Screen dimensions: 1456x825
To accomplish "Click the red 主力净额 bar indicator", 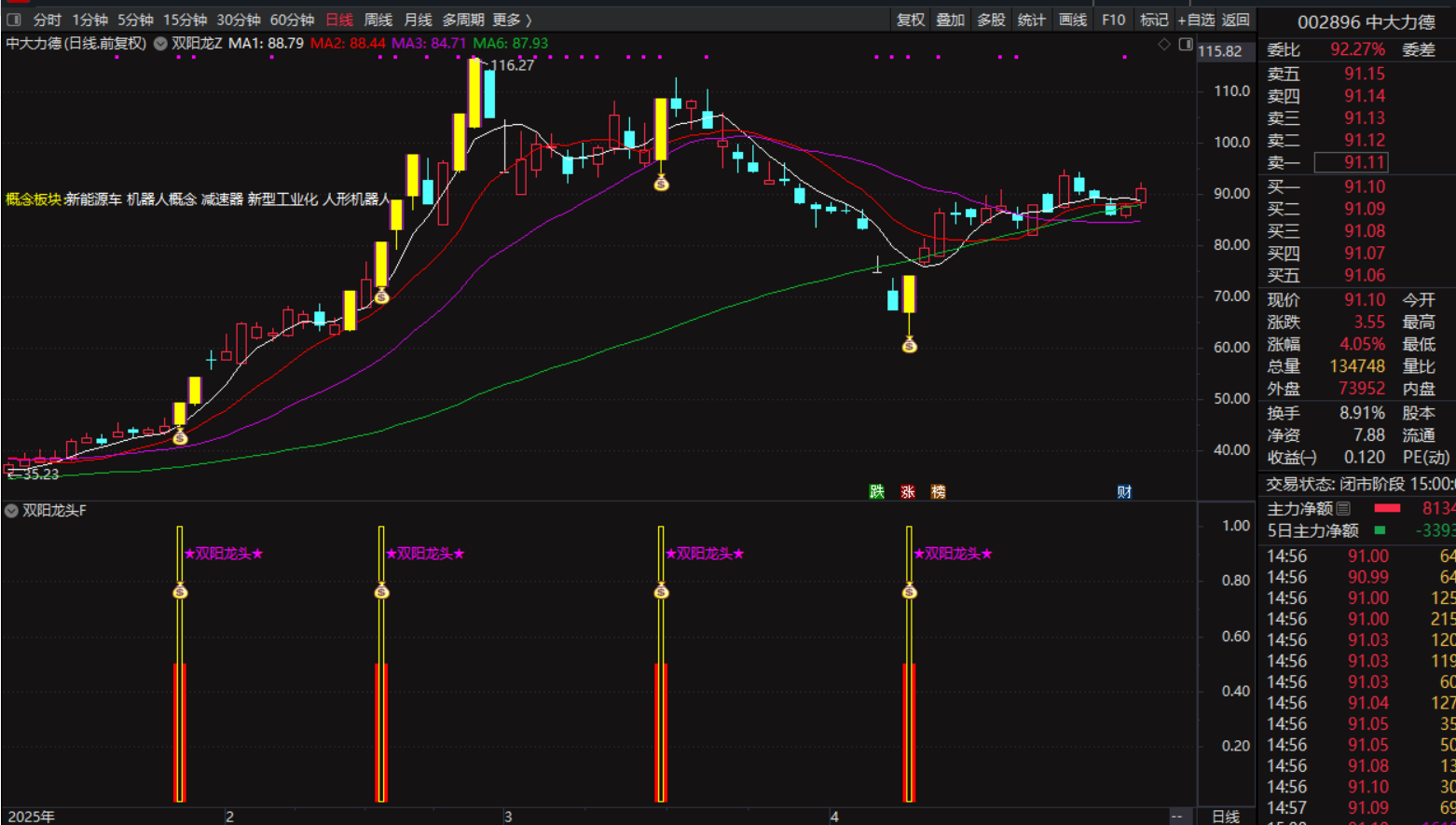I will click(x=1387, y=508).
